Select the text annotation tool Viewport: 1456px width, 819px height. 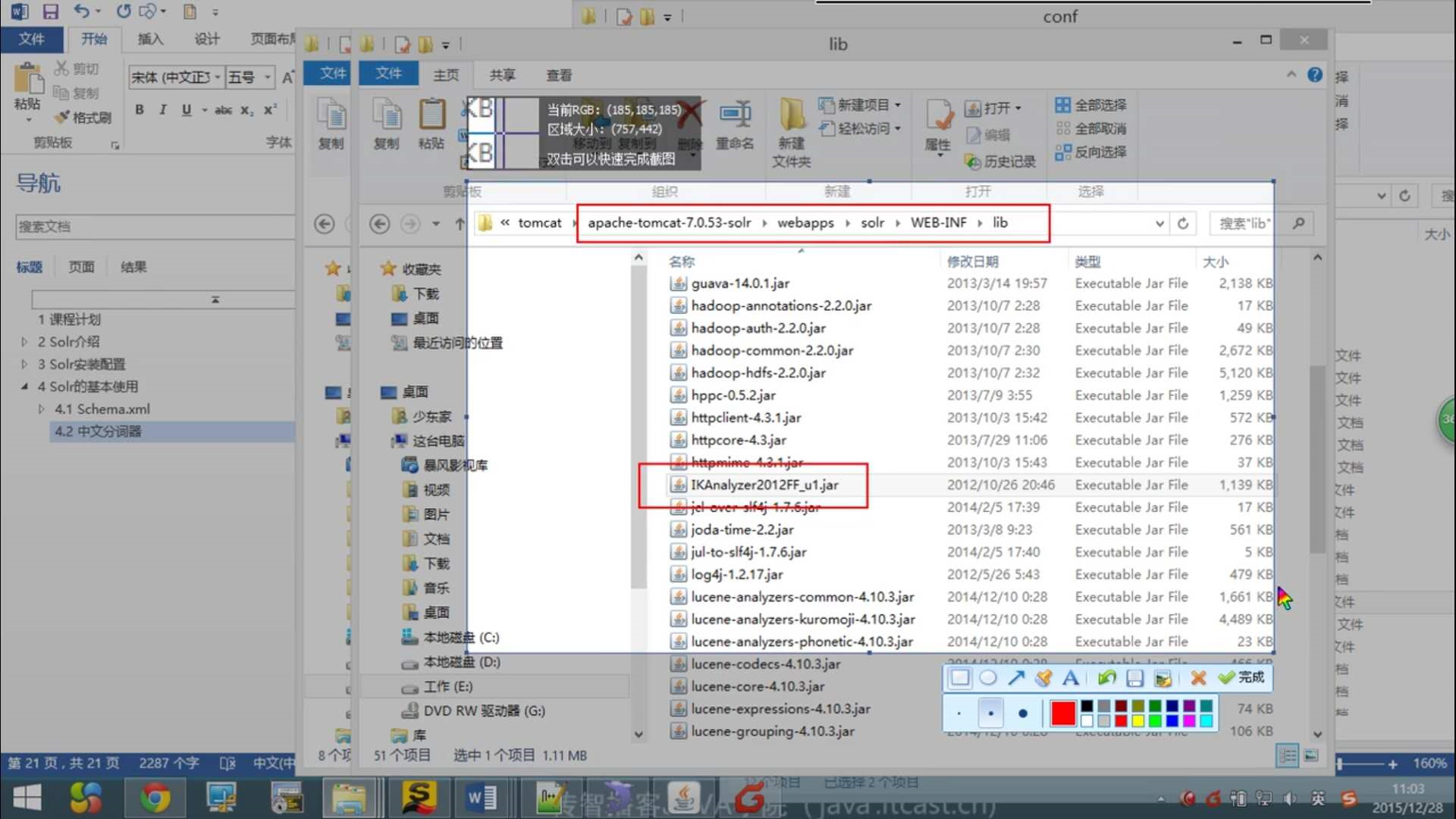coord(1071,678)
